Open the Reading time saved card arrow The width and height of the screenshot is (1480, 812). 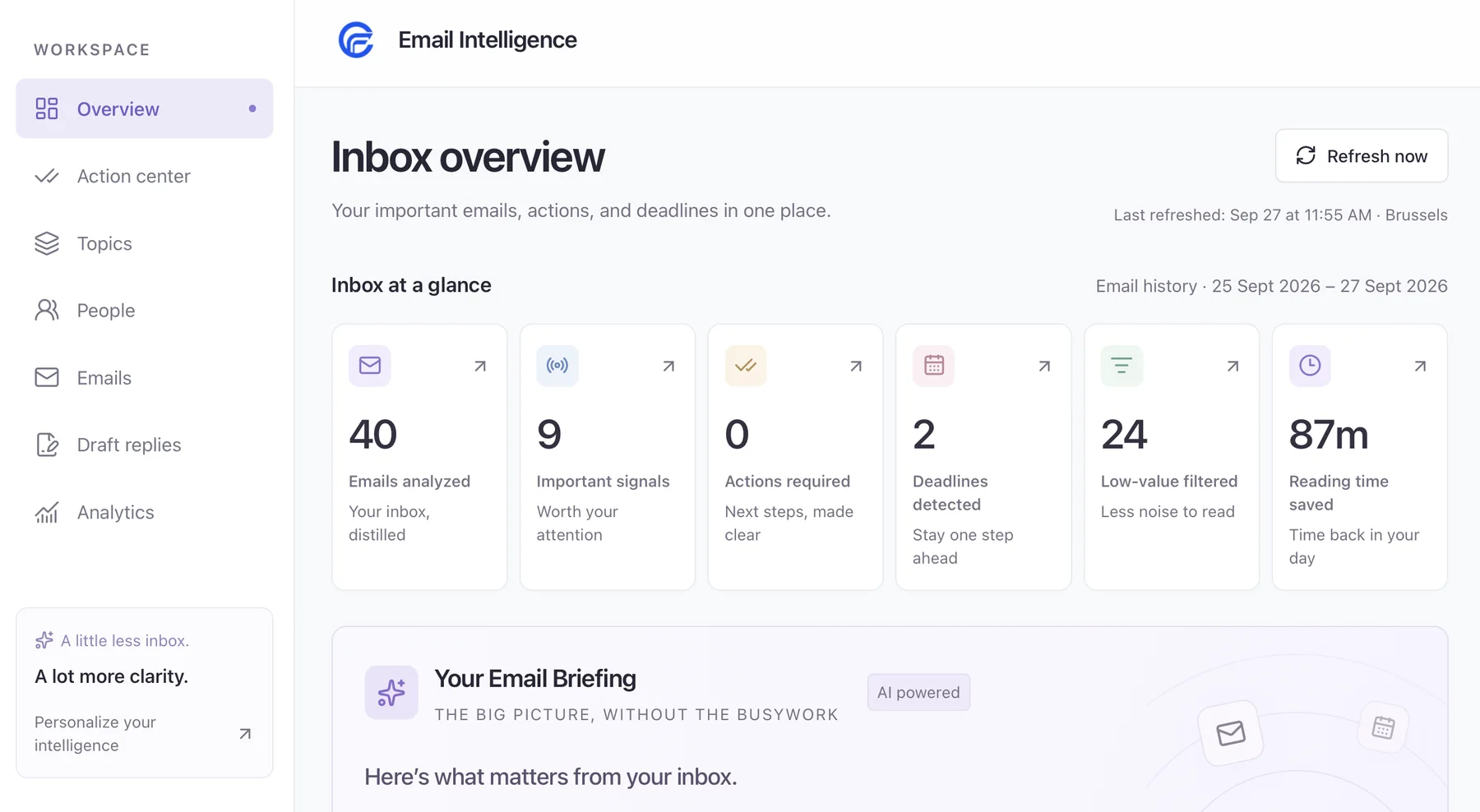click(x=1420, y=366)
